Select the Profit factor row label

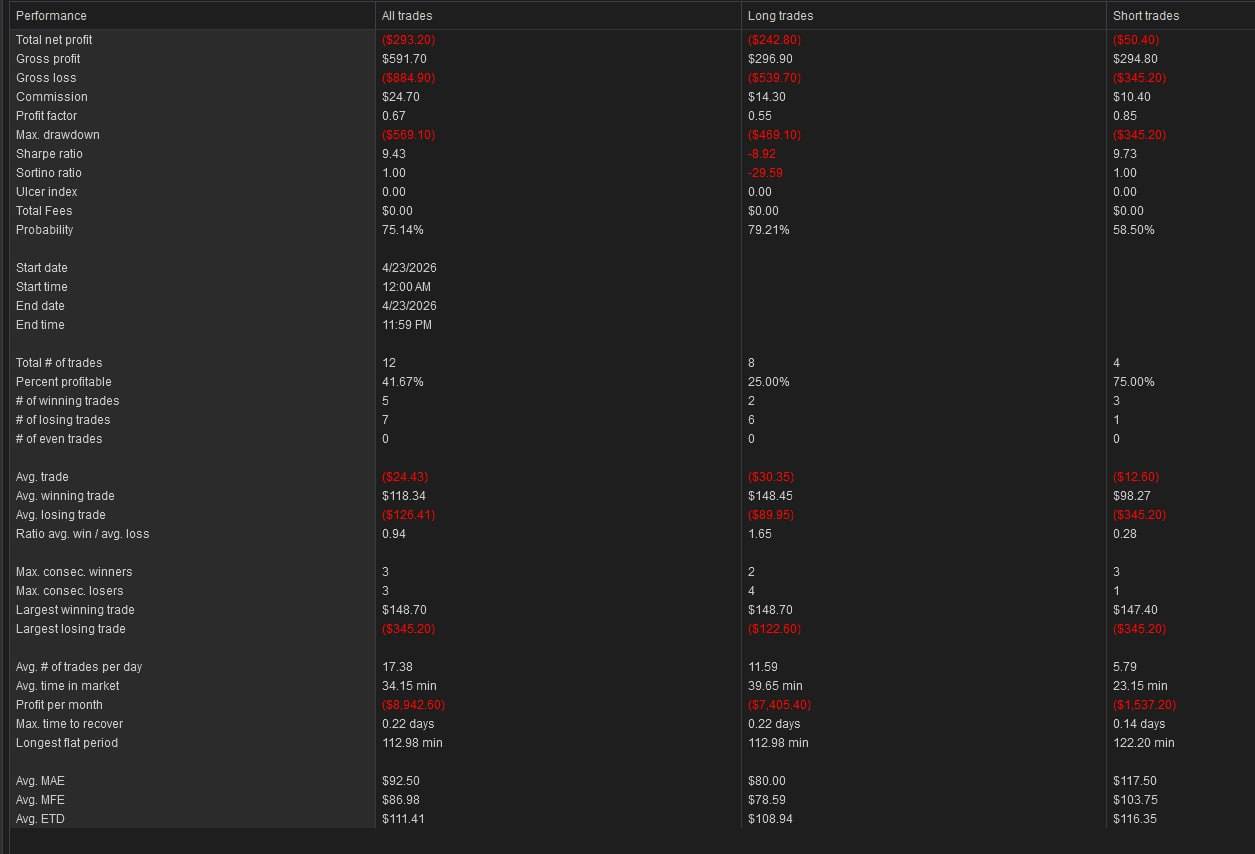click(x=46, y=116)
